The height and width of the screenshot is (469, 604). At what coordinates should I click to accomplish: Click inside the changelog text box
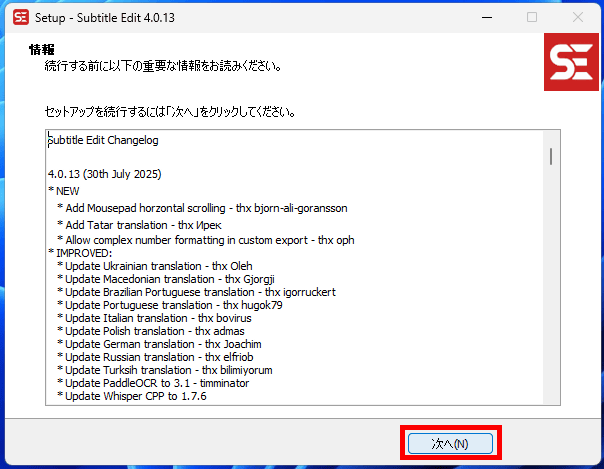tap(303, 267)
